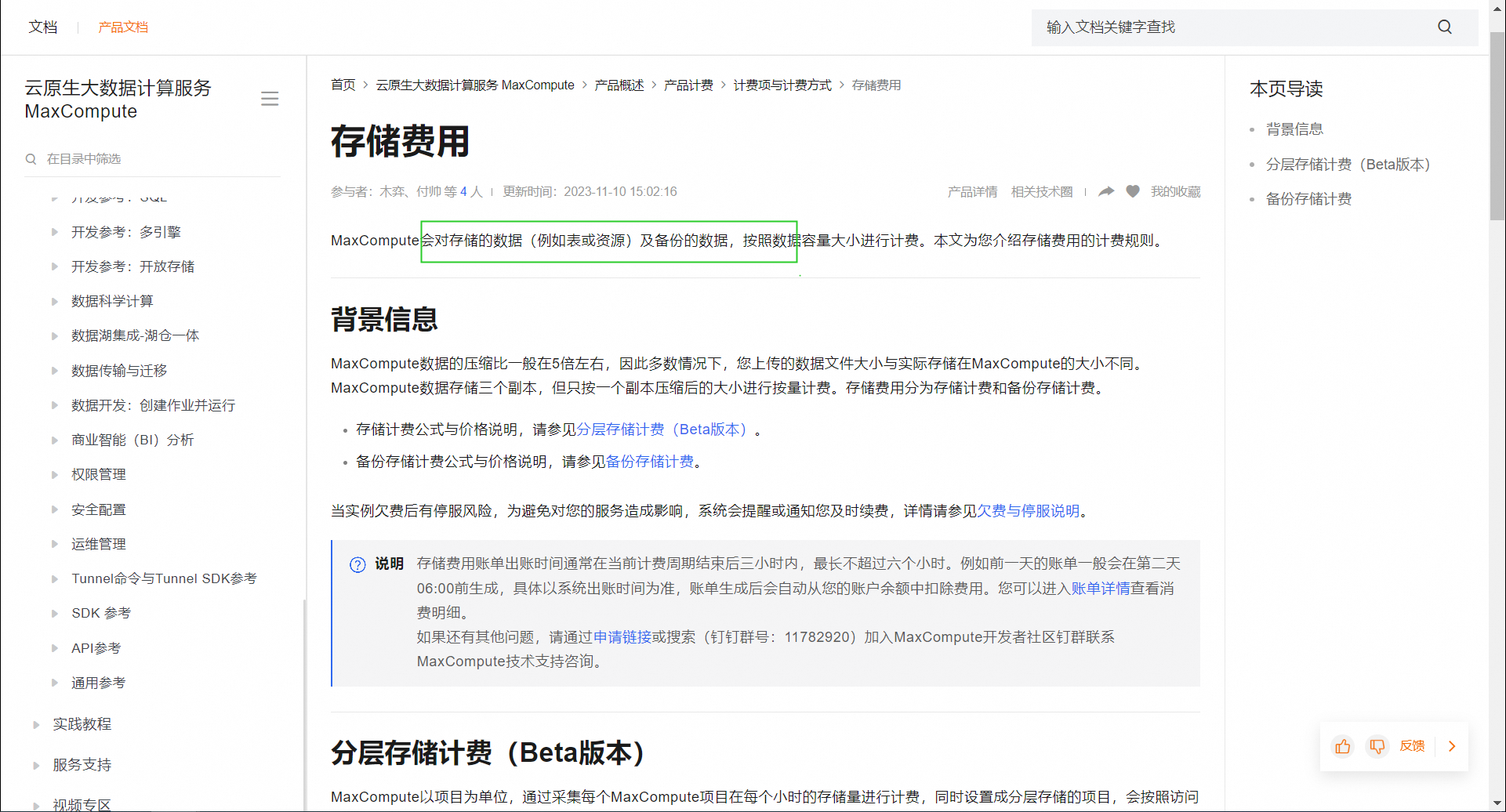Screen dimensions: 1506x812
Task: Open API参考 section
Action: click(96, 648)
